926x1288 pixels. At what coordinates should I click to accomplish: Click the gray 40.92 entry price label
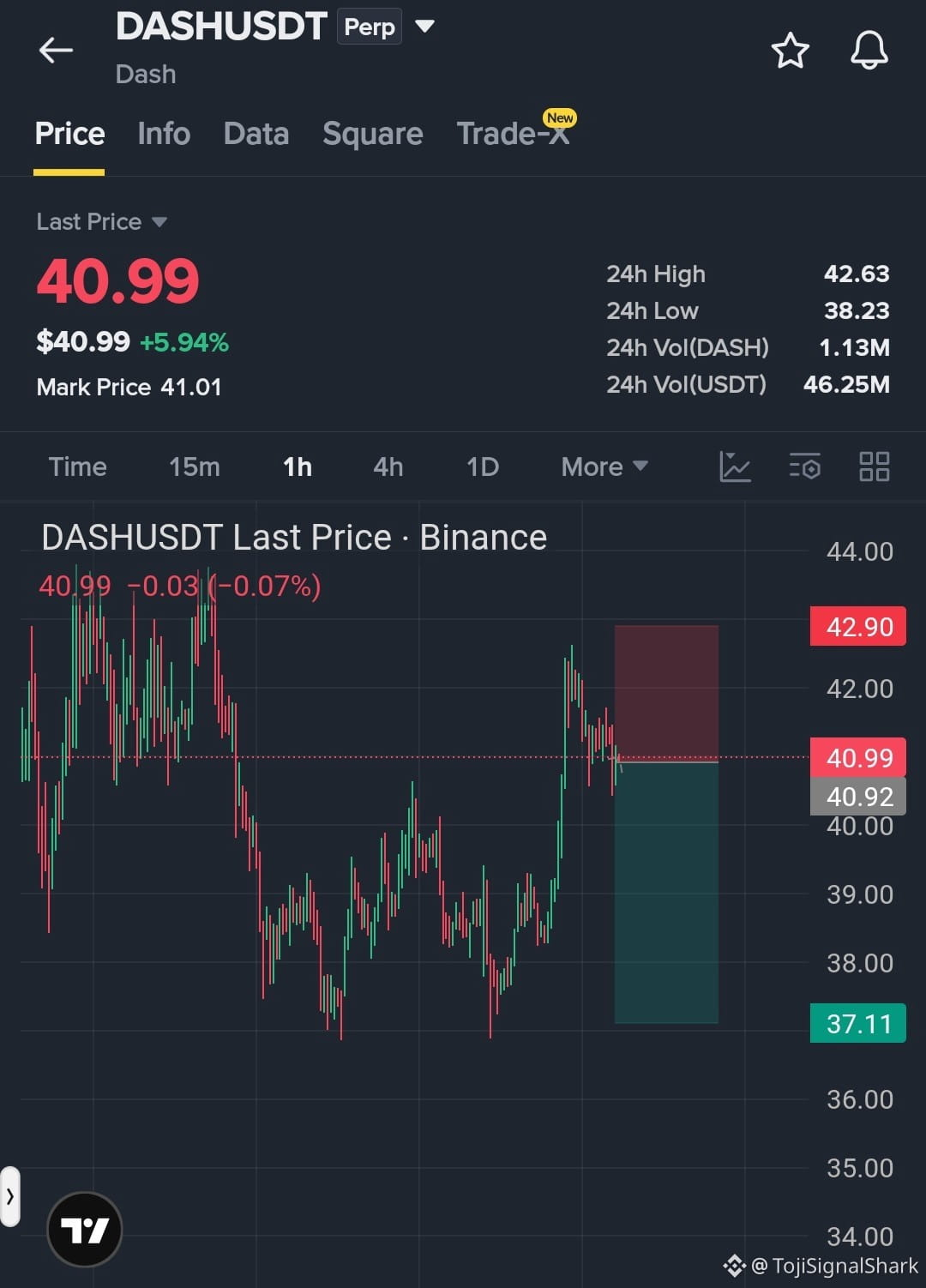pyautogui.click(x=857, y=796)
